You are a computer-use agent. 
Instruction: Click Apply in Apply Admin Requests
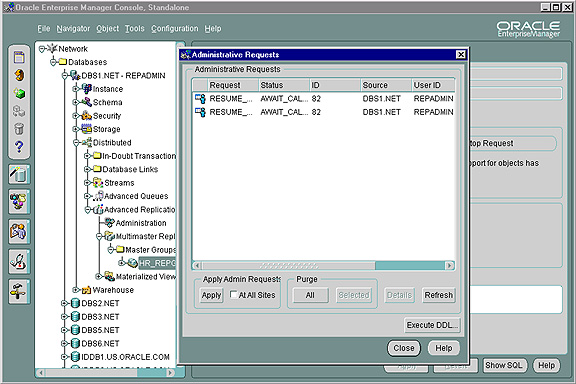pyautogui.click(x=211, y=295)
